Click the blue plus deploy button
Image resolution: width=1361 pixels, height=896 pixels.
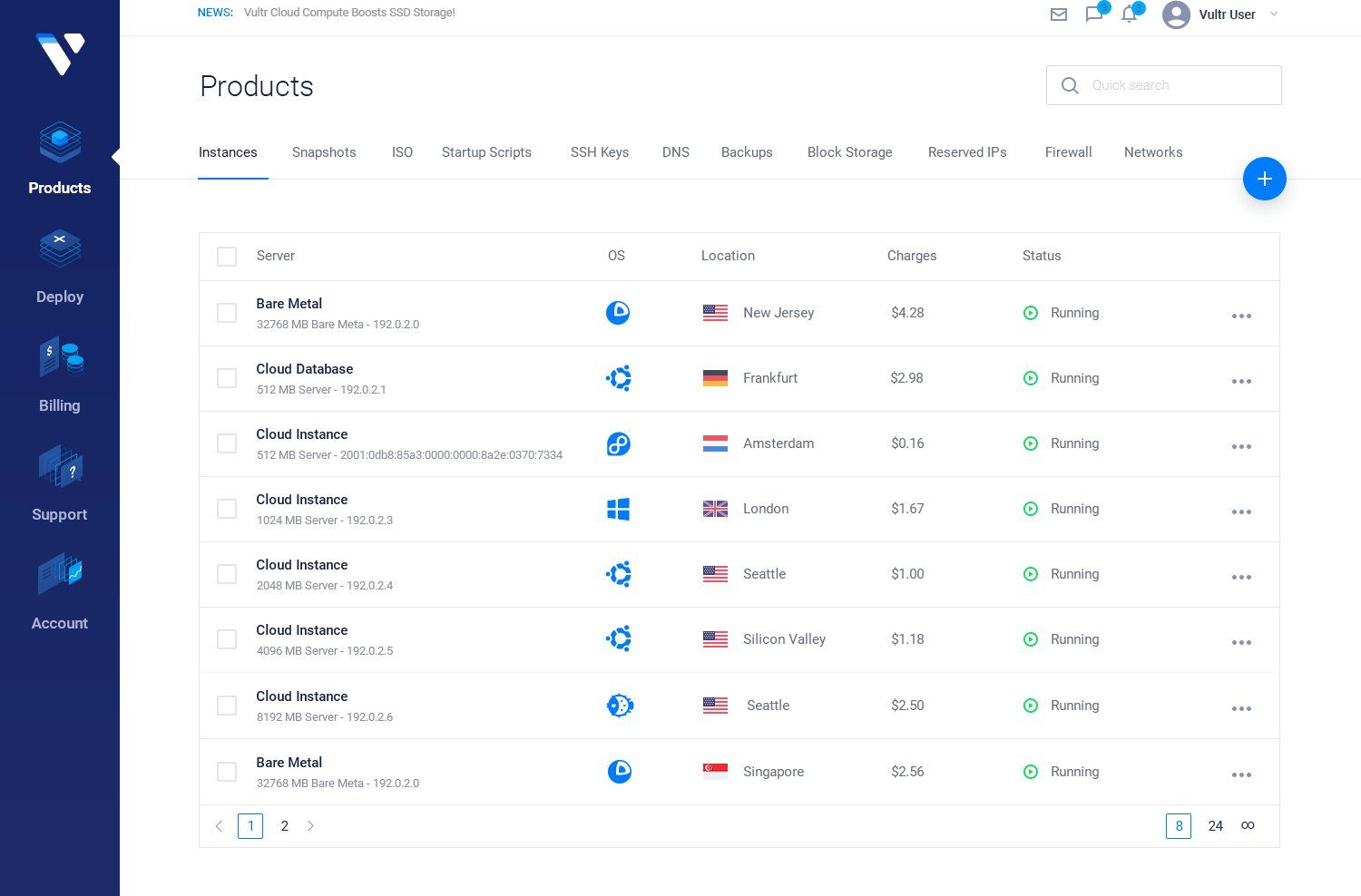click(1265, 179)
